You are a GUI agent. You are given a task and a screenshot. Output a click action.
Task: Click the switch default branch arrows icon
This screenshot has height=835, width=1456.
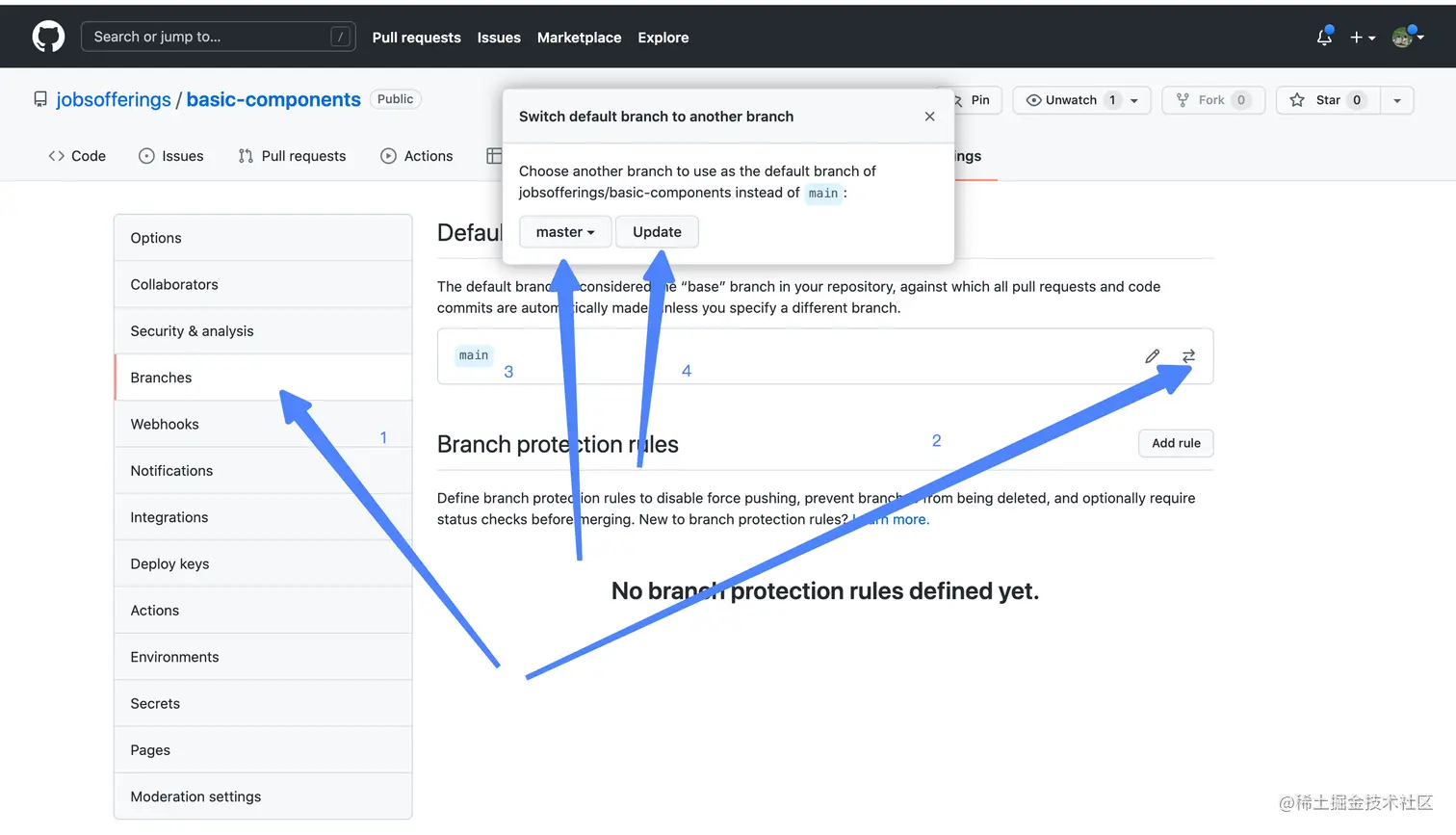(1188, 356)
